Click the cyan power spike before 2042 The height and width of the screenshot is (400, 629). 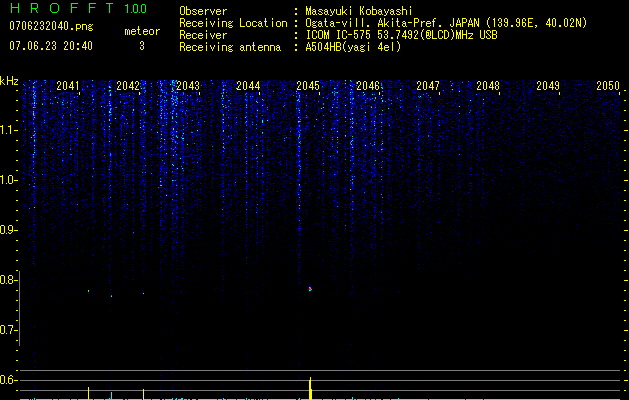tap(112, 396)
